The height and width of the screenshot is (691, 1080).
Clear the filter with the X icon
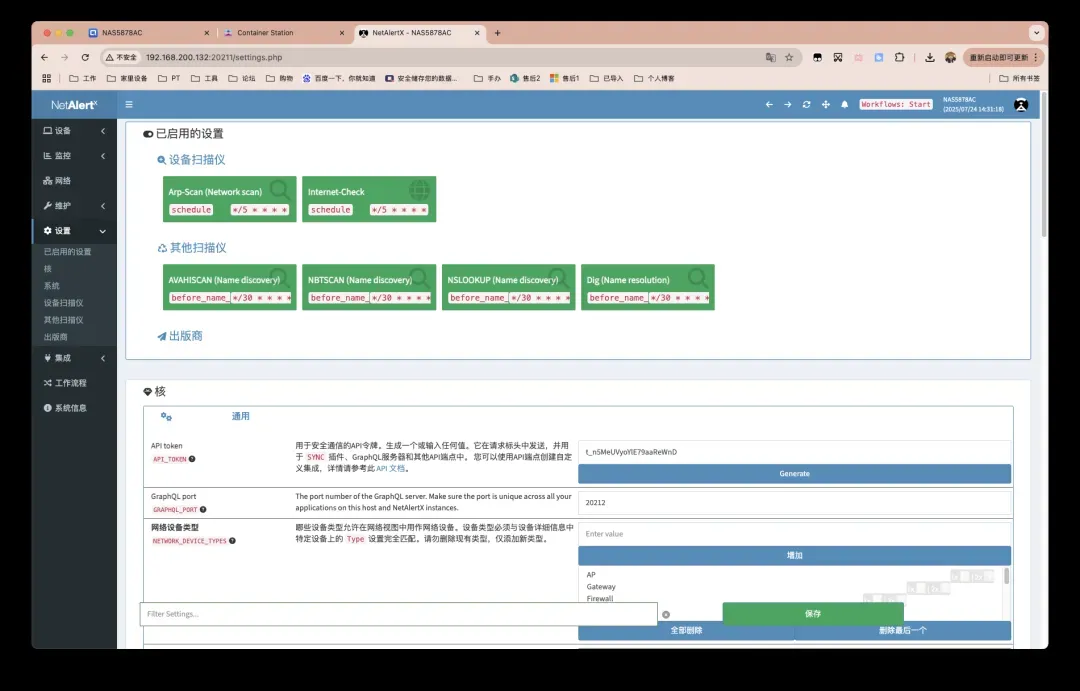(x=666, y=614)
